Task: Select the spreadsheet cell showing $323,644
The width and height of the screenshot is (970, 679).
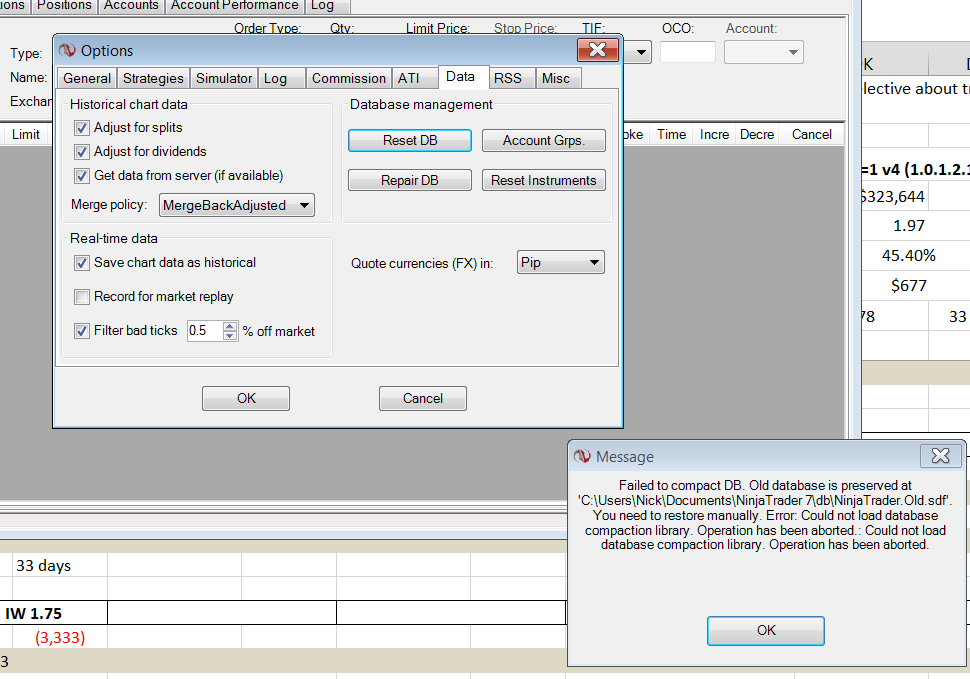Action: pos(895,197)
